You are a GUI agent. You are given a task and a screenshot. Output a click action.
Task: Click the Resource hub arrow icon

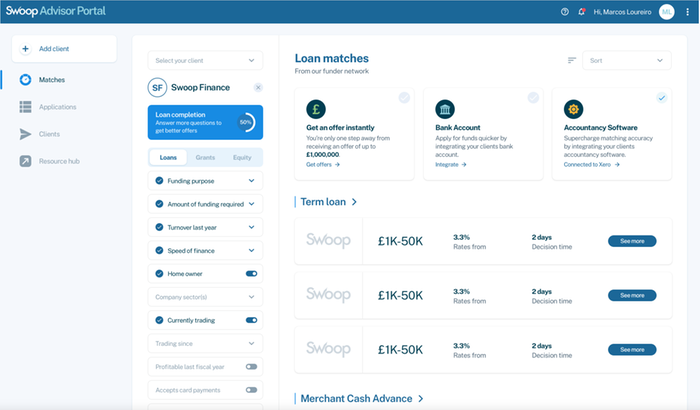pos(25,161)
